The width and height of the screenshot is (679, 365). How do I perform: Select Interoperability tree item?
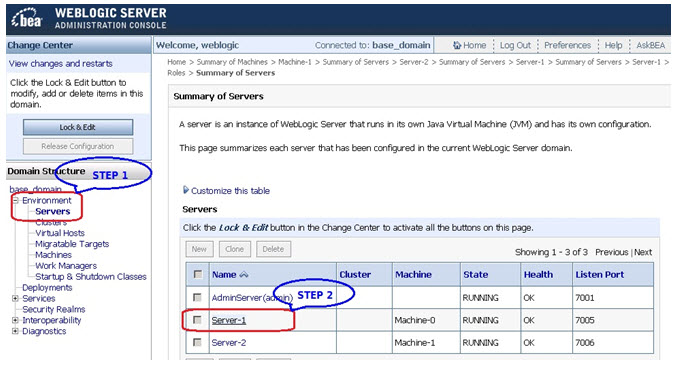(x=52, y=320)
